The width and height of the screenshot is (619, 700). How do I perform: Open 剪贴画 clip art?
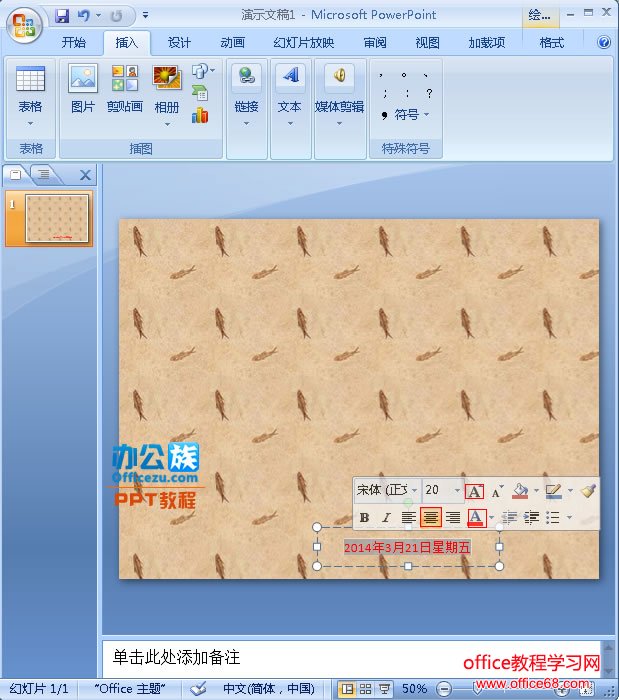[125, 88]
